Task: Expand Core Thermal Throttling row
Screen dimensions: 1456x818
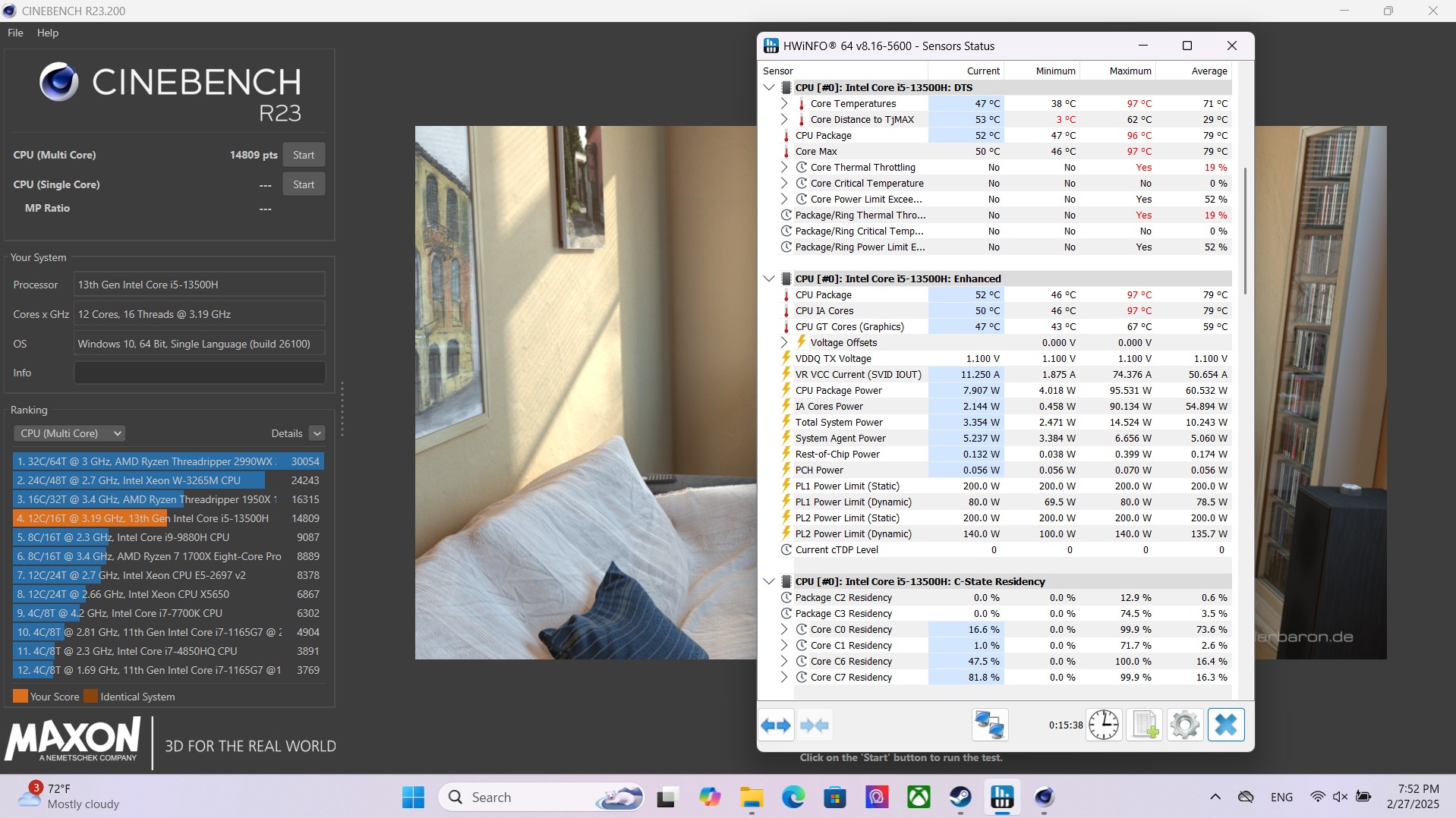Action: [784, 167]
